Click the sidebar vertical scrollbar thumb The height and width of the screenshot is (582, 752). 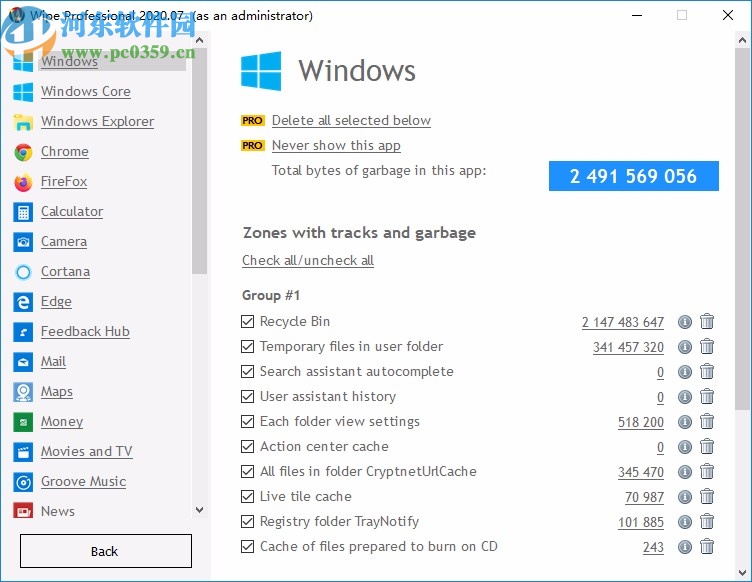point(200,161)
